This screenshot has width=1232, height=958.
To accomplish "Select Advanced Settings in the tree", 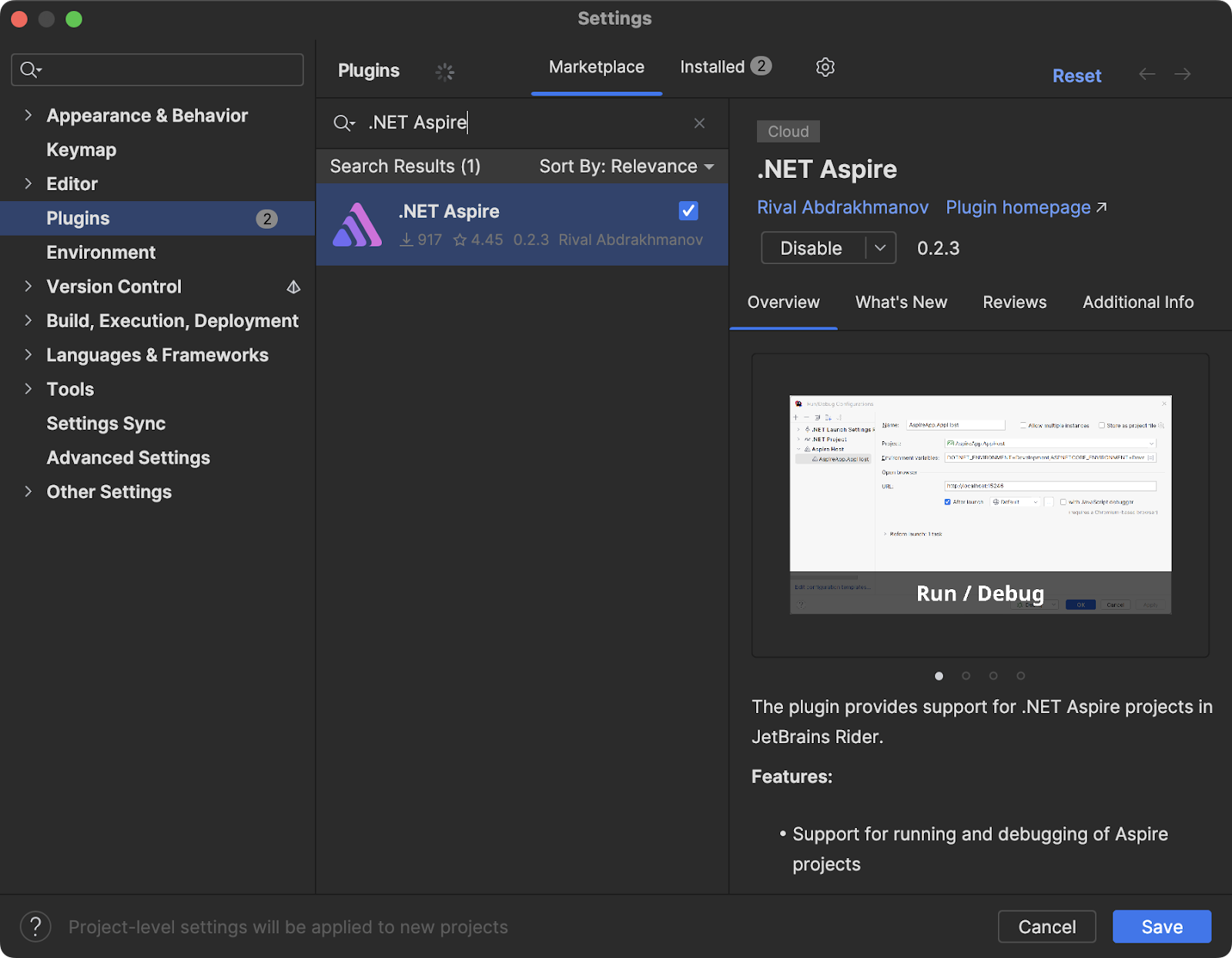I will pos(128,457).
